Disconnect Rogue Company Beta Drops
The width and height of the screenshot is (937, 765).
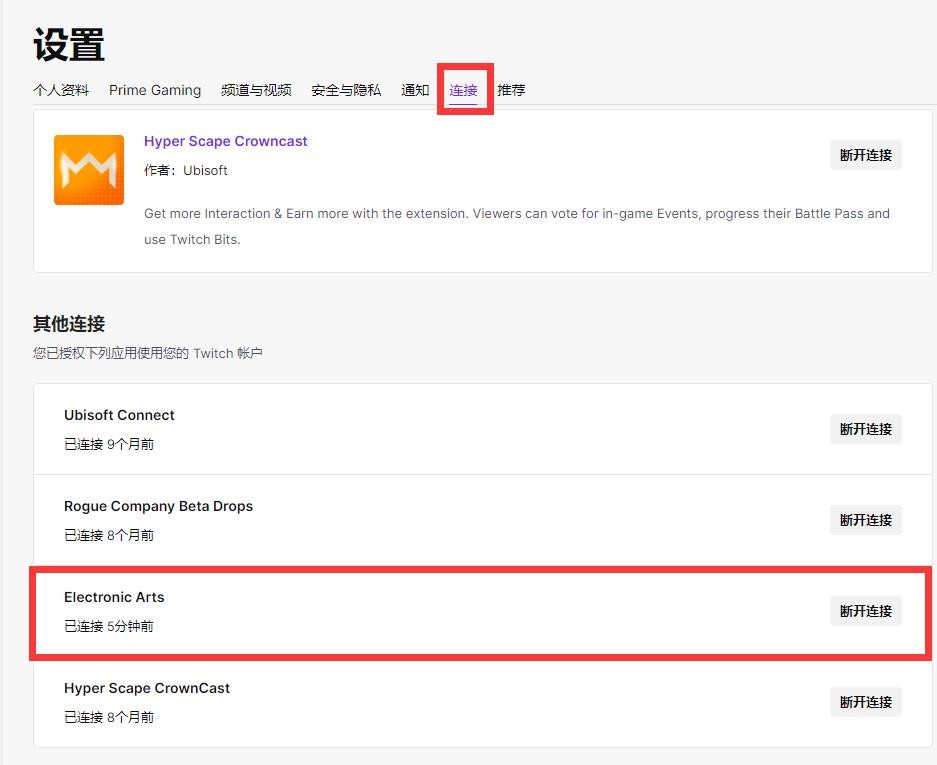coord(865,520)
